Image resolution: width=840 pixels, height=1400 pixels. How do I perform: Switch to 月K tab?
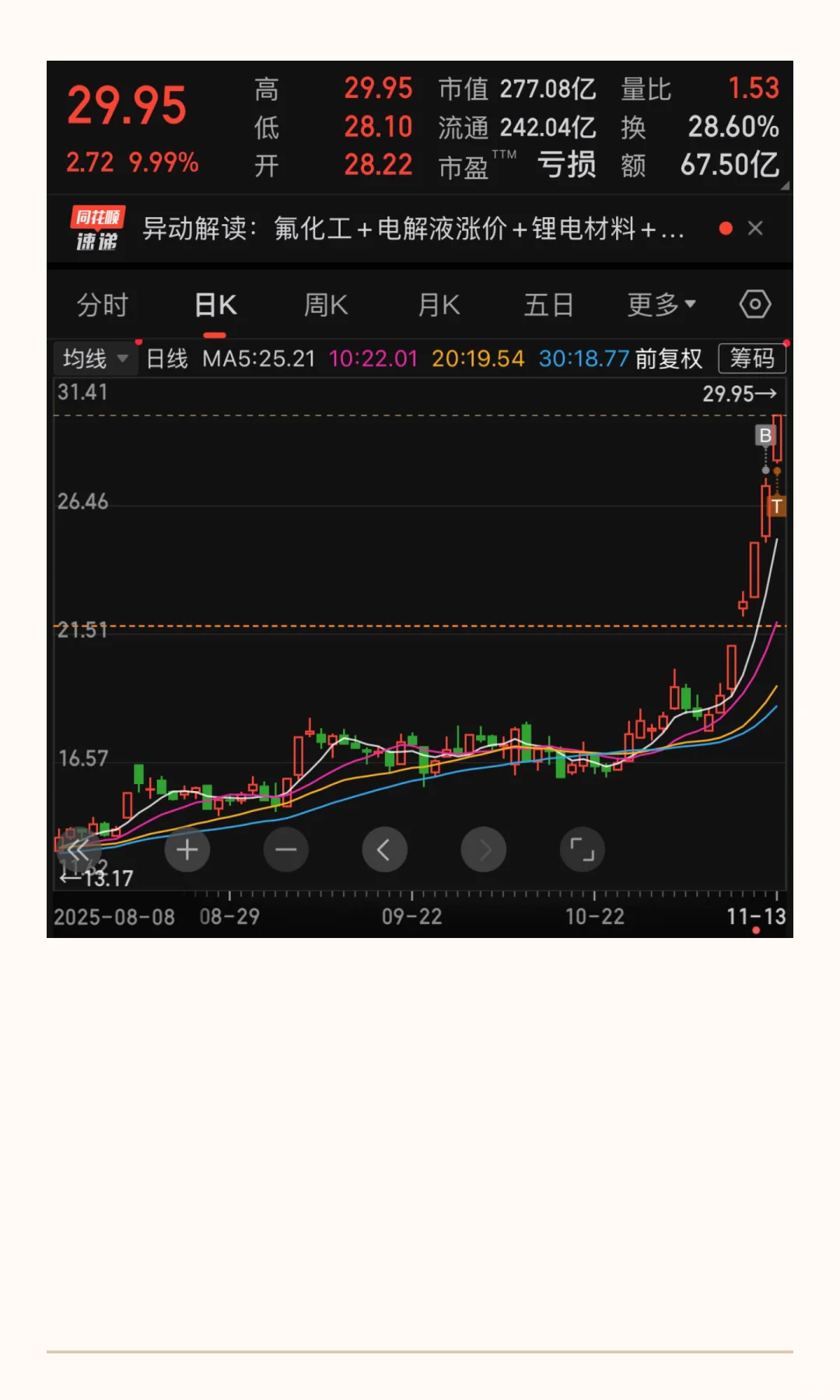439,305
